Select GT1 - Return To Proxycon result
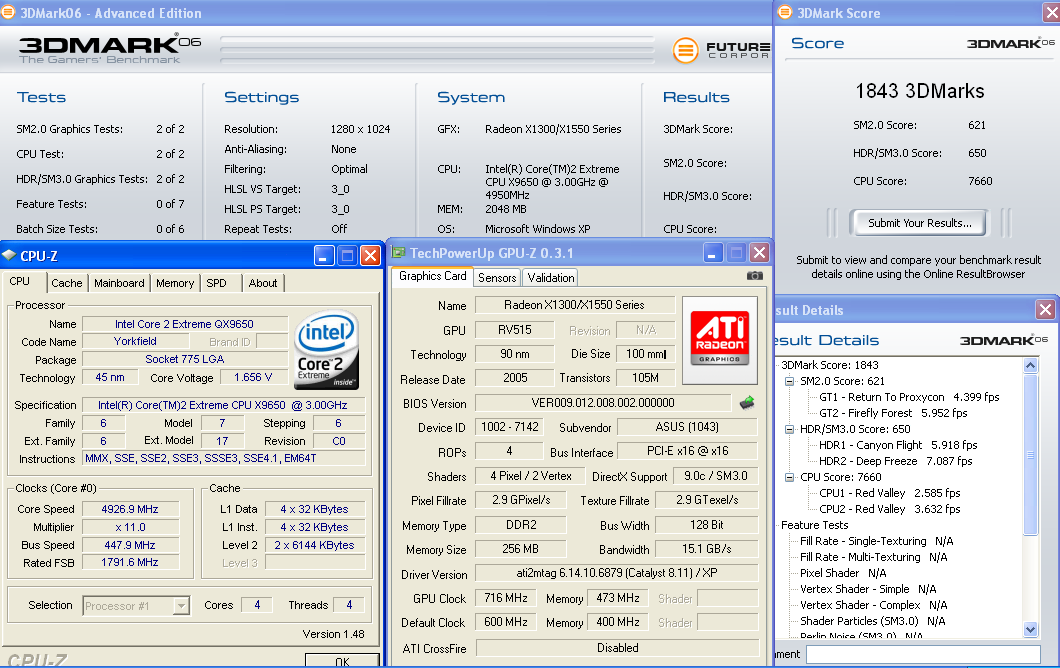Image resolution: width=1060 pixels, height=668 pixels. coord(909,398)
